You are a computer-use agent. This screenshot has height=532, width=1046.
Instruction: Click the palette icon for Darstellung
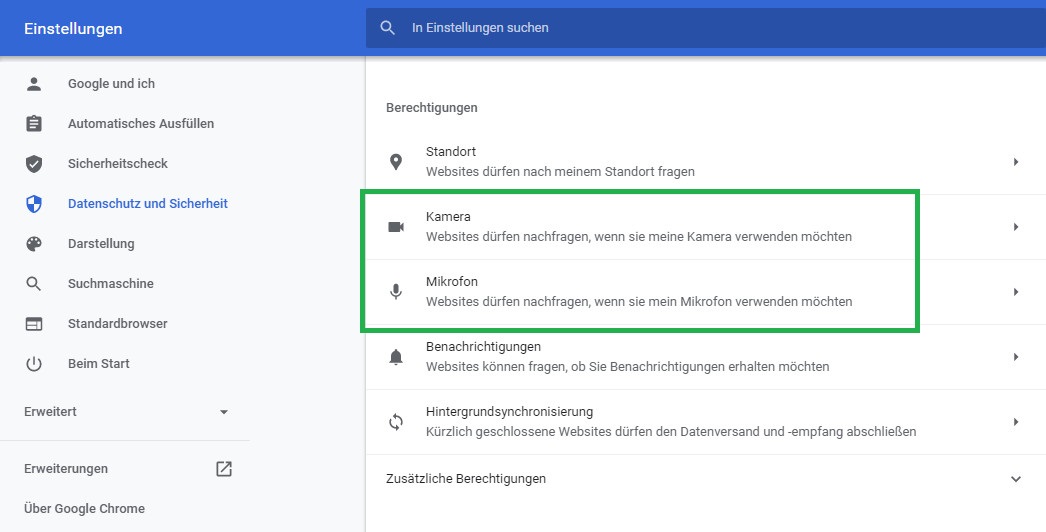[x=33, y=244]
